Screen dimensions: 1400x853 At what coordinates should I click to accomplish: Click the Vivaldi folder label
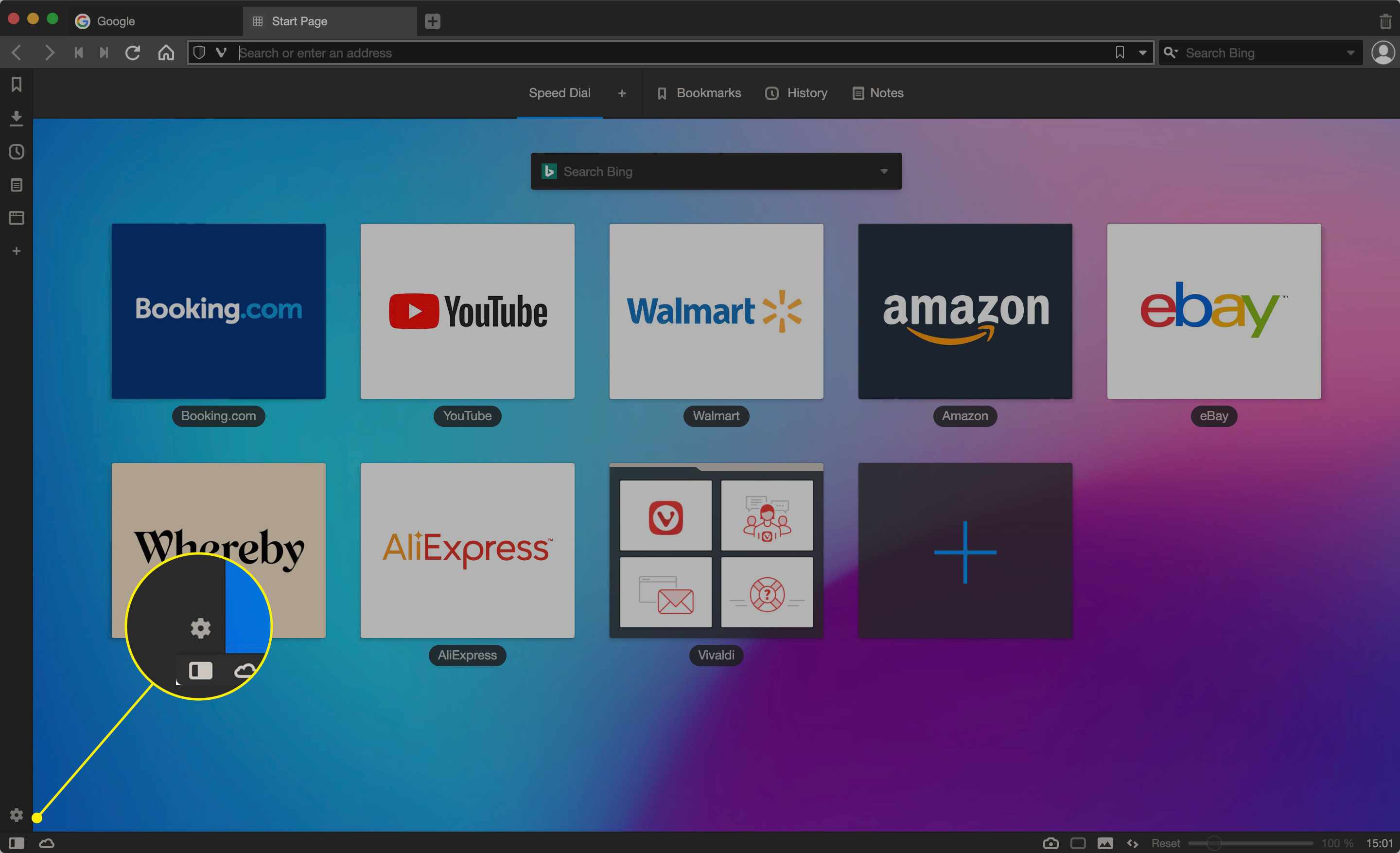click(x=716, y=655)
